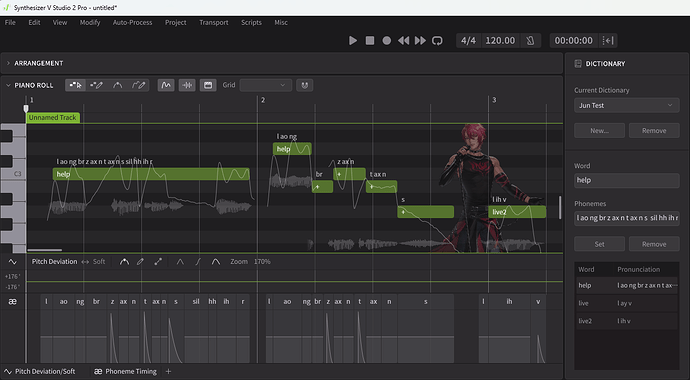Screen dimensions: 690x380
Task: Open the Current Dictionary dropdown
Action: click(627, 106)
